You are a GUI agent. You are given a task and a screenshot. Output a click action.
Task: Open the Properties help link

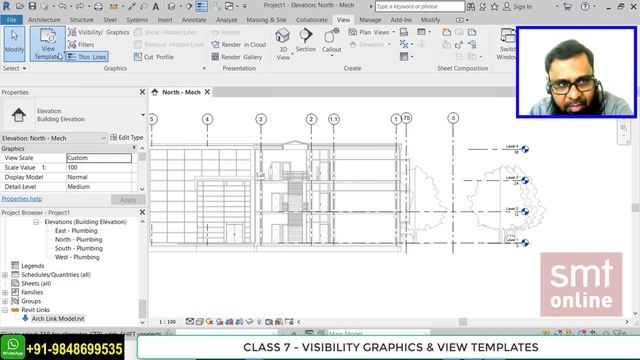(x=22, y=199)
